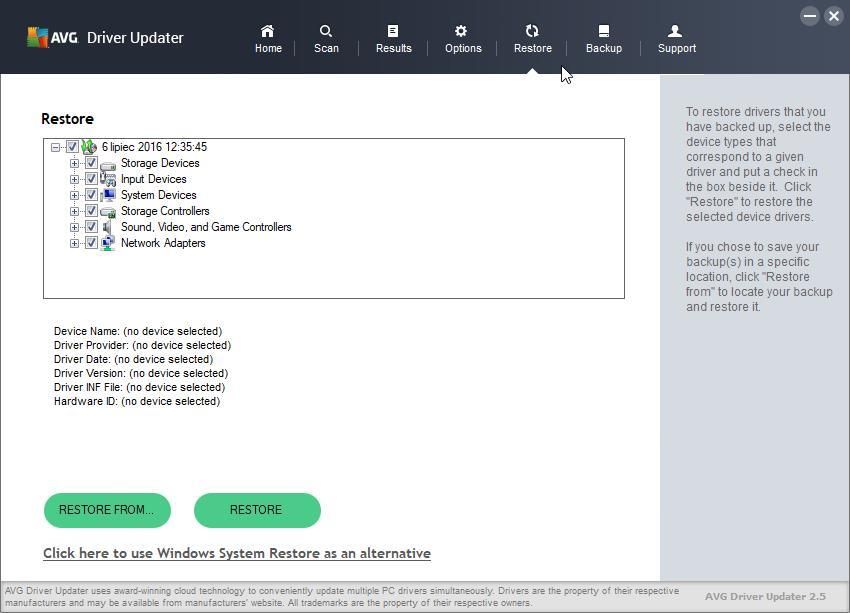This screenshot has width=850, height=613.
Task: Click the Options gear icon
Action: coord(461,31)
